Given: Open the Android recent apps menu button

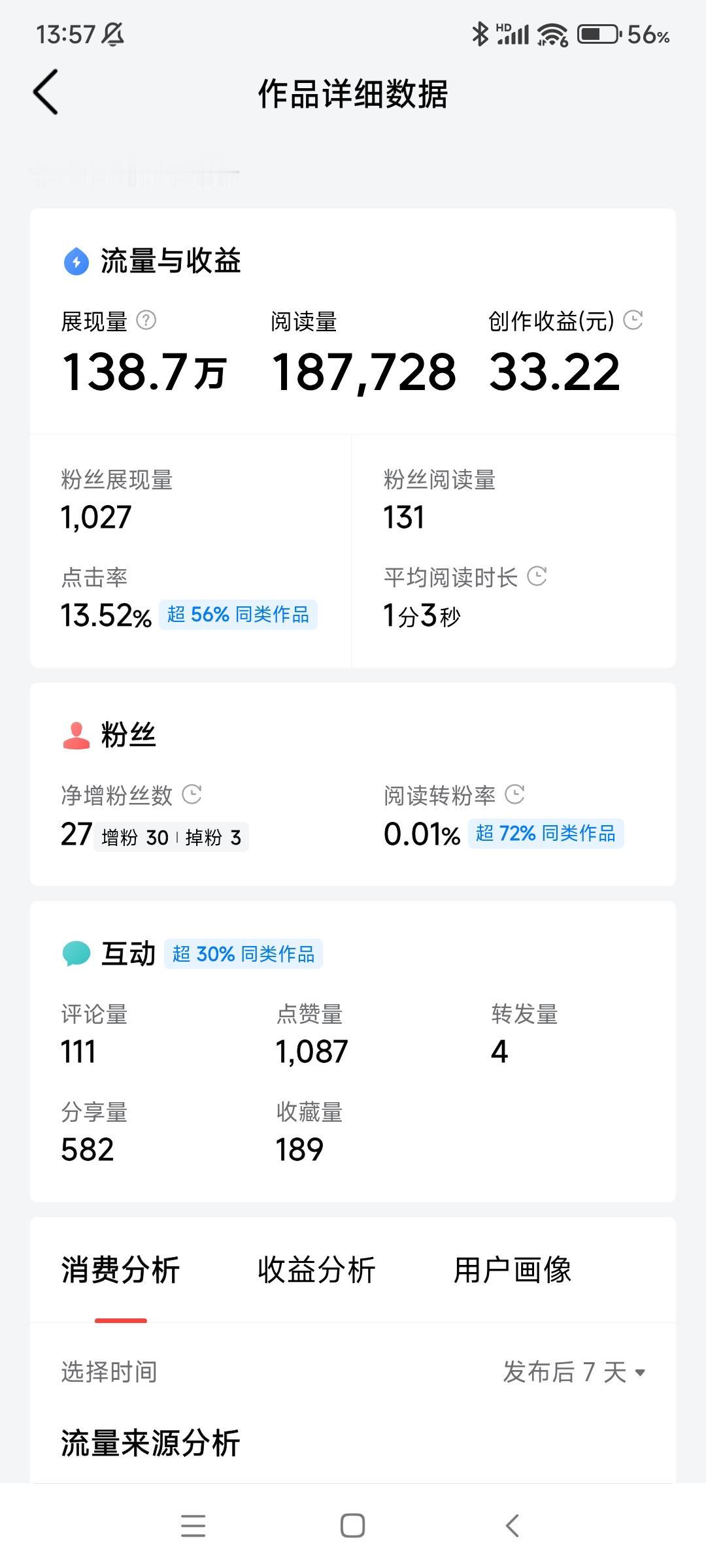Looking at the screenshot, I should (x=193, y=1526).
